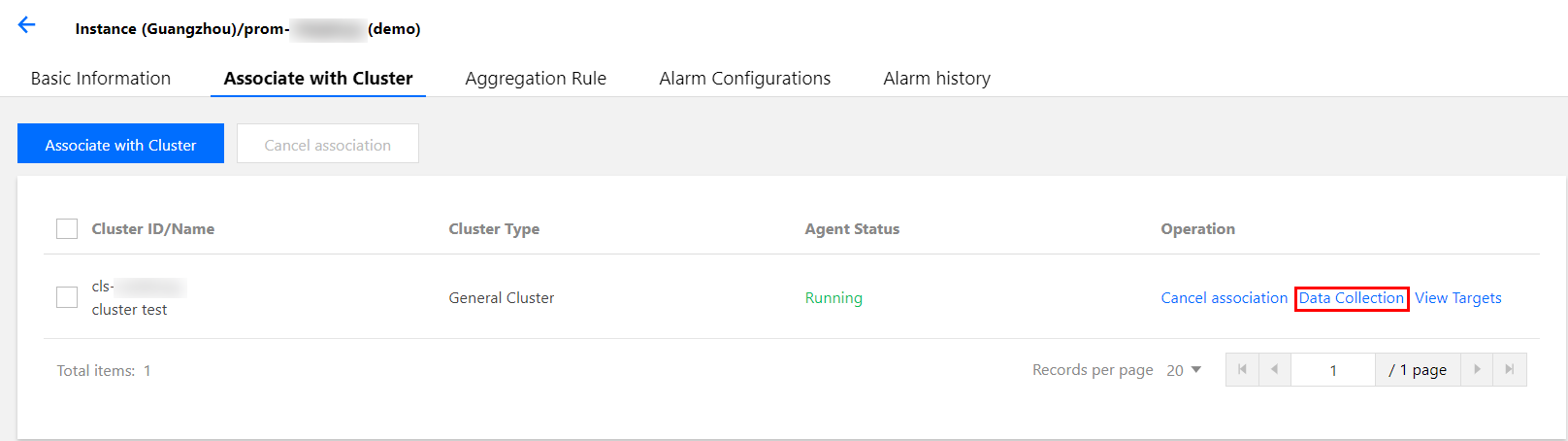Viewport: 1568px width, 441px height.
Task: Open the Aggregation Rule tab
Action: pos(536,79)
